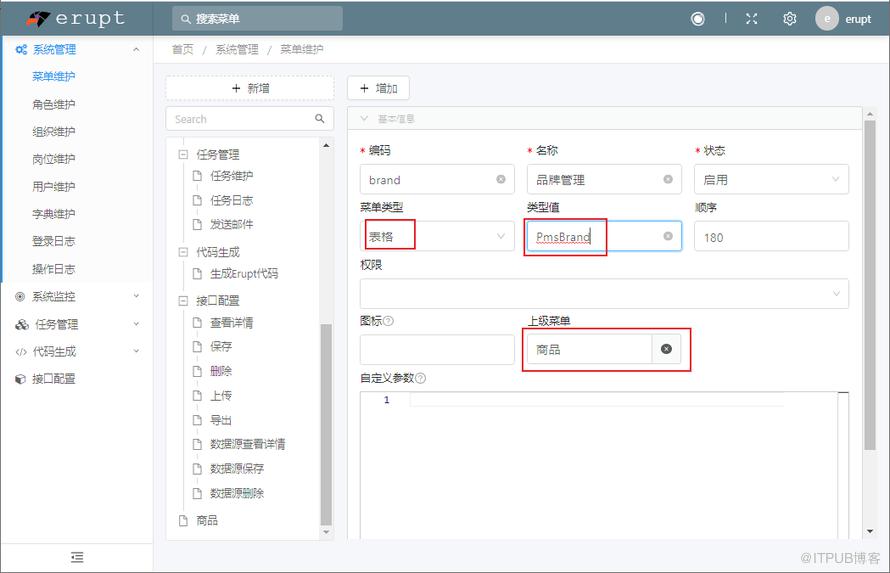890x573 pixels.
Task: Click the help icon next to 自定义参数
Action: pyautogui.click(x=421, y=378)
